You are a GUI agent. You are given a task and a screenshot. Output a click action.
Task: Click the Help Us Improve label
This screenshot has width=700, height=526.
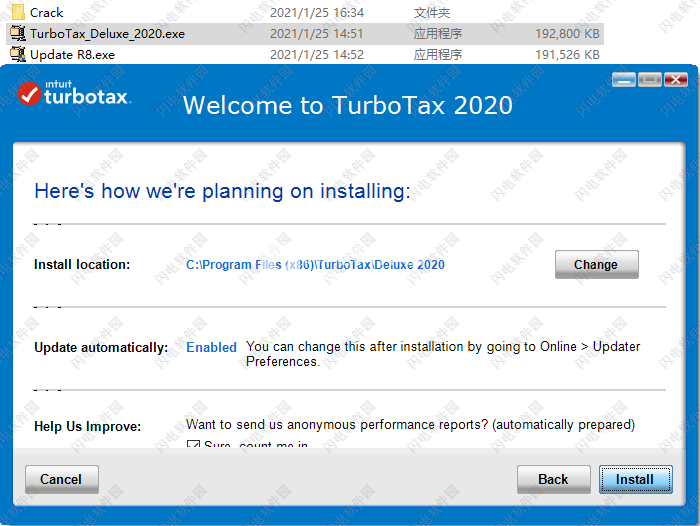(x=88, y=426)
